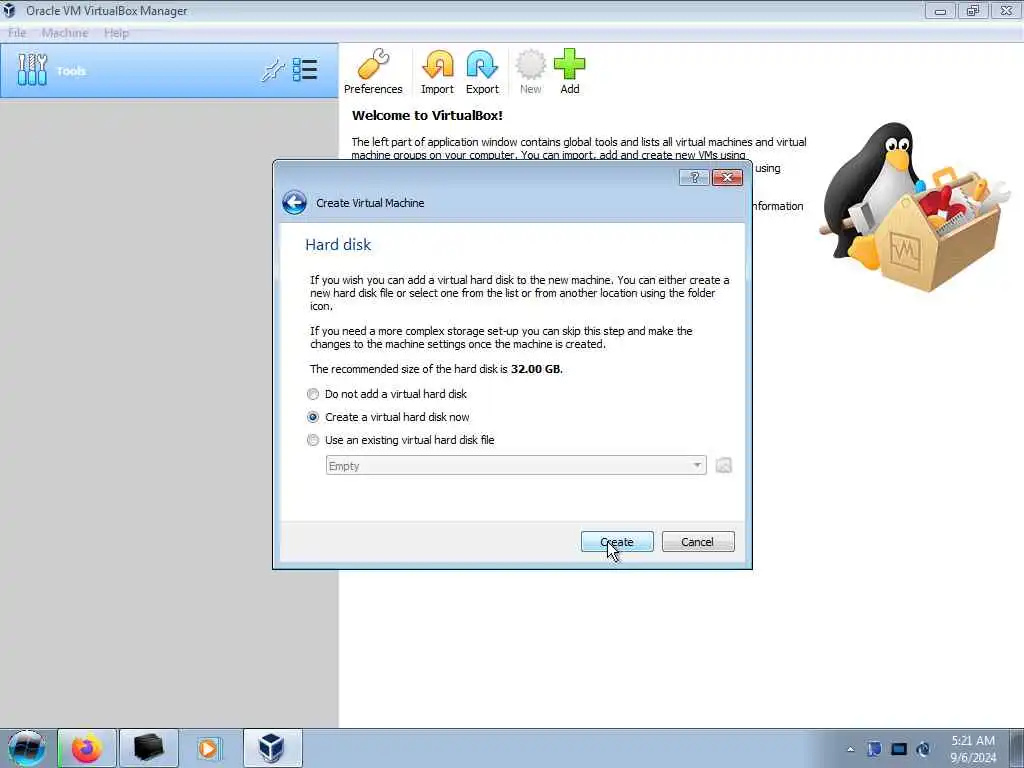This screenshot has width=1024, height=768.
Task: Open the File menu
Action: click(17, 33)
